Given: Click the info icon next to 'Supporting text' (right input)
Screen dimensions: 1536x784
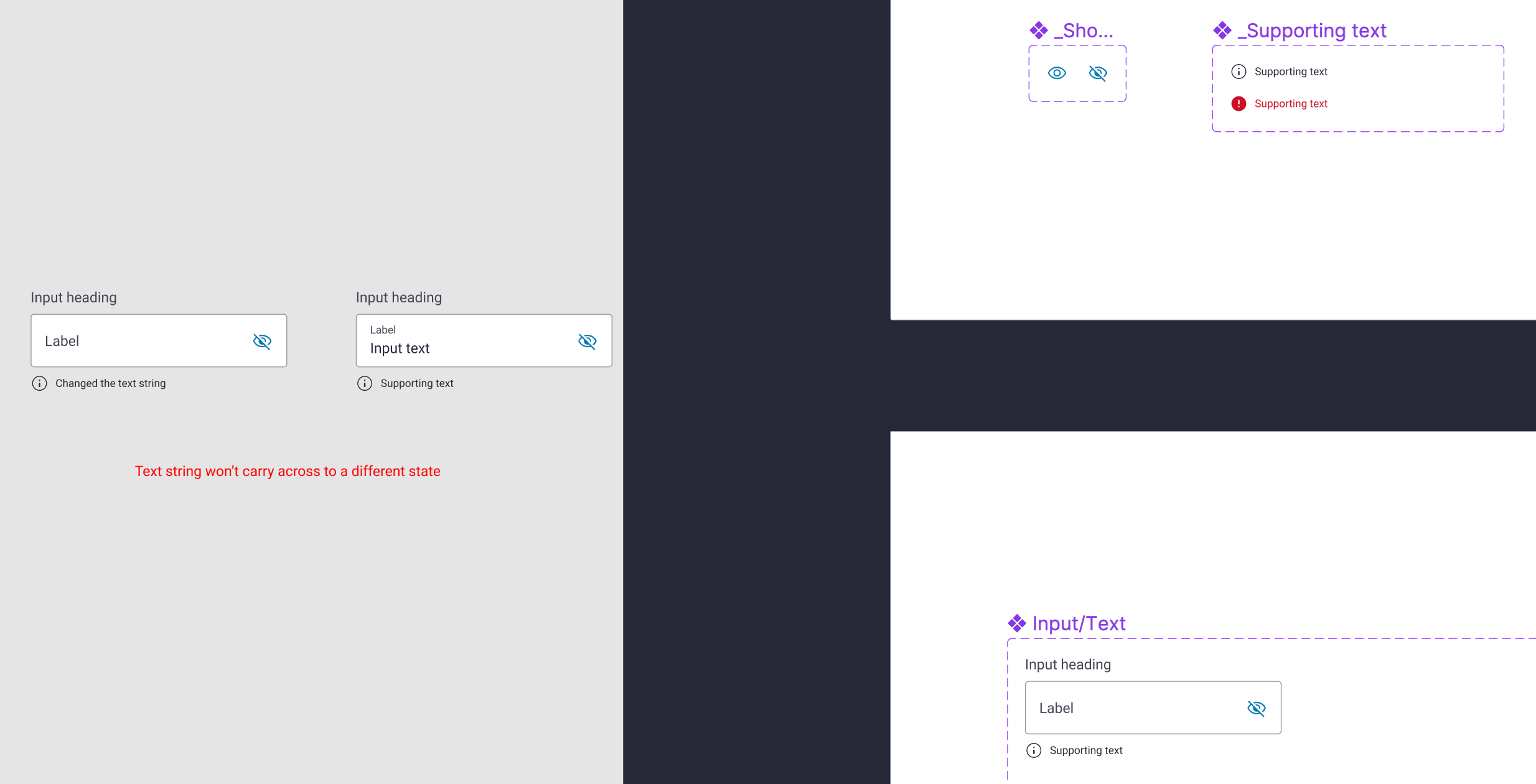Looking at the screenshot, I should pos(364,383).
